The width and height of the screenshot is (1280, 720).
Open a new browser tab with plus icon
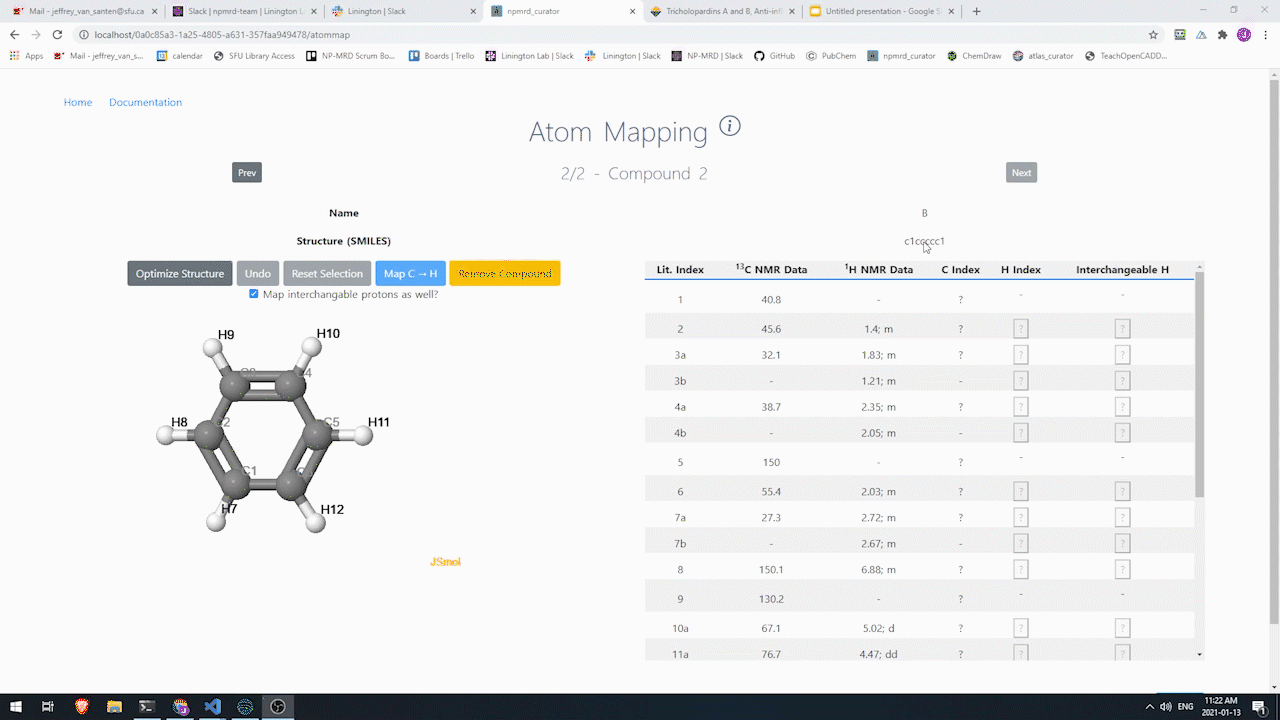tap(976, 11)
